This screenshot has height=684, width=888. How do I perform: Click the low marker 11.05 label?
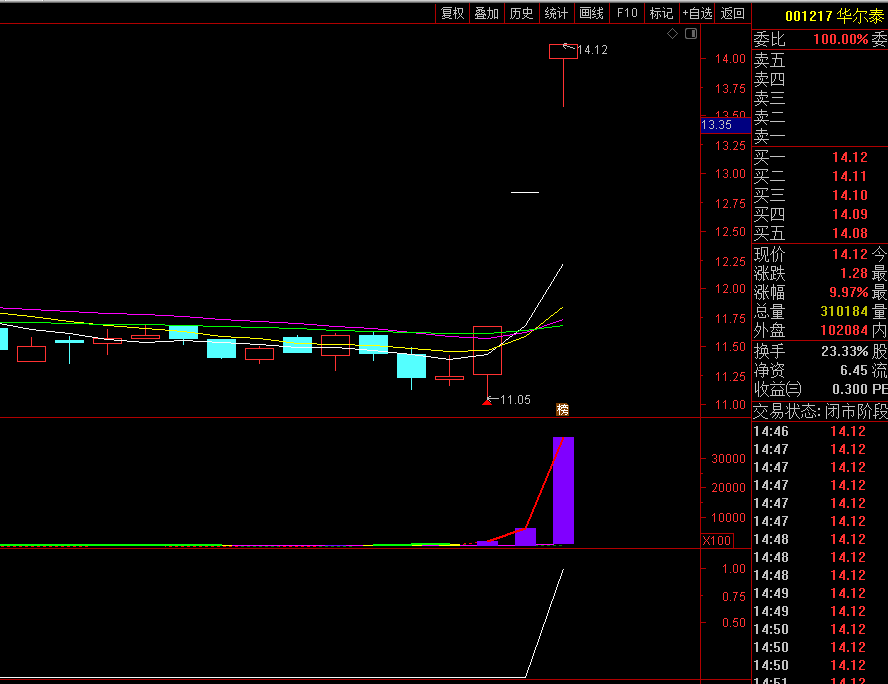[x=515, y=400]
